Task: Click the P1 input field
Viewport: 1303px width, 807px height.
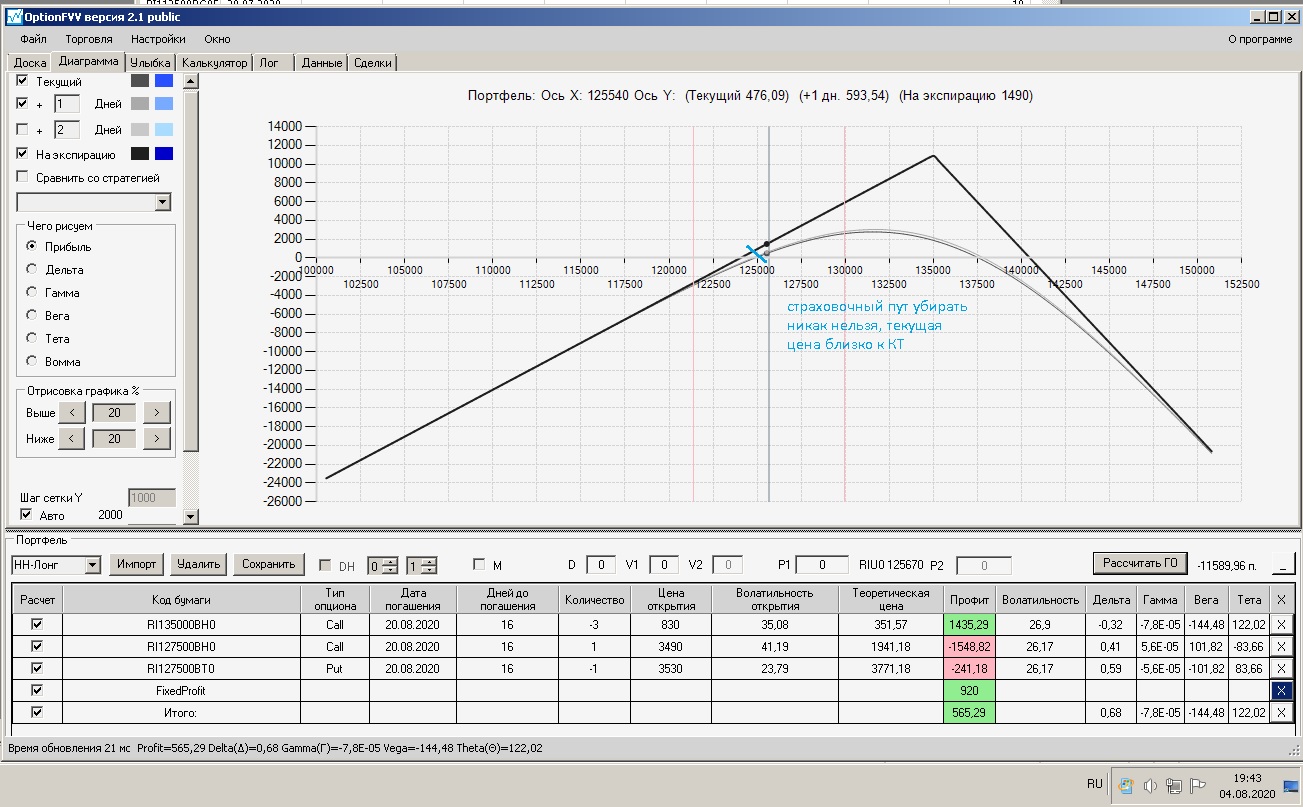Action: coord(822,565)
